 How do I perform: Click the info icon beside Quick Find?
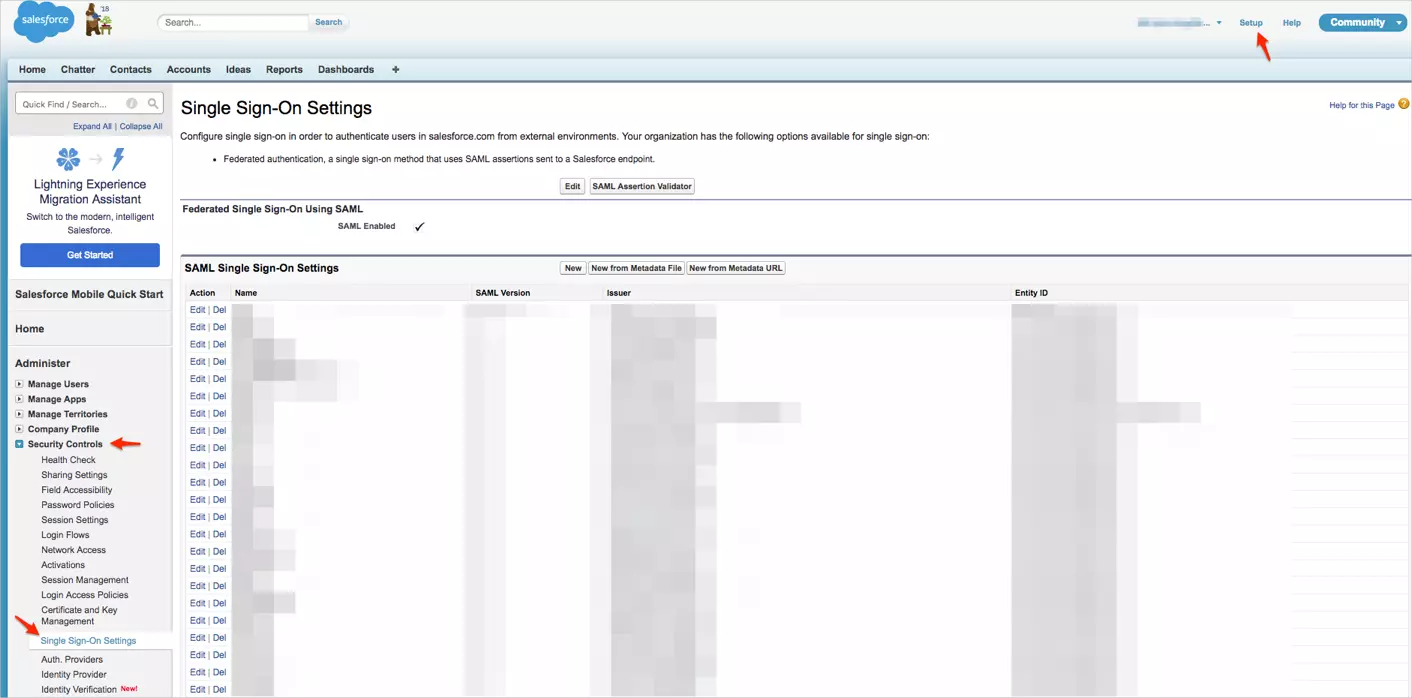click(x=131, y=103)
